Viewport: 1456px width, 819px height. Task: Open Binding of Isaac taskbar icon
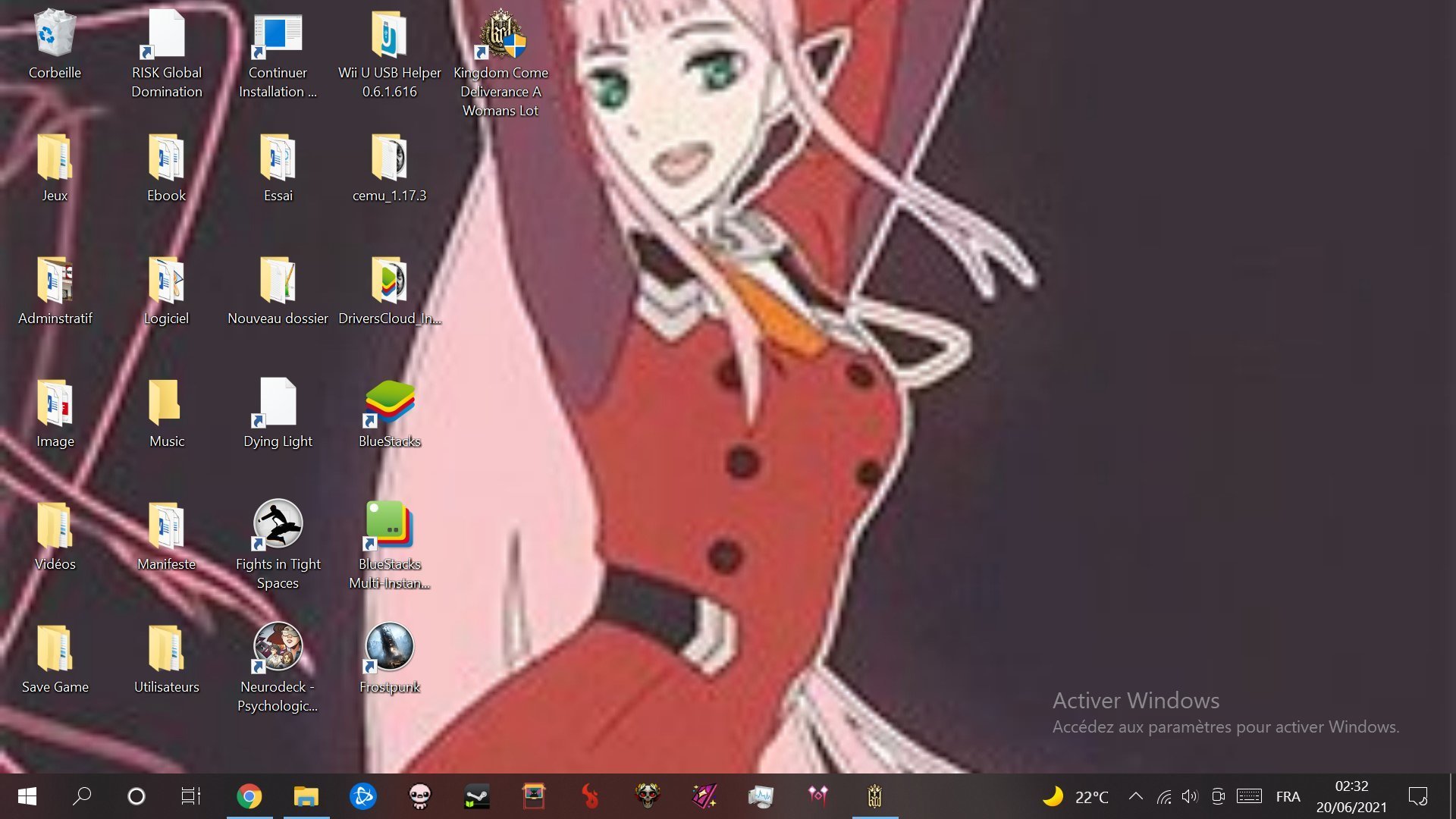point(420,796)
